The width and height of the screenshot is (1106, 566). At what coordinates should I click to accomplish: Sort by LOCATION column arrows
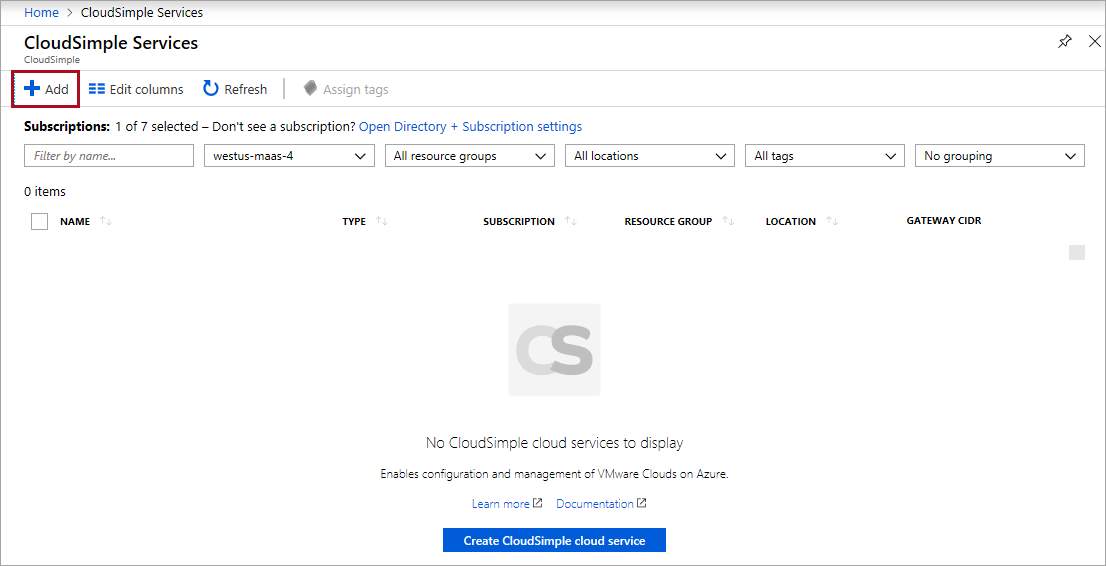(832, 222)
